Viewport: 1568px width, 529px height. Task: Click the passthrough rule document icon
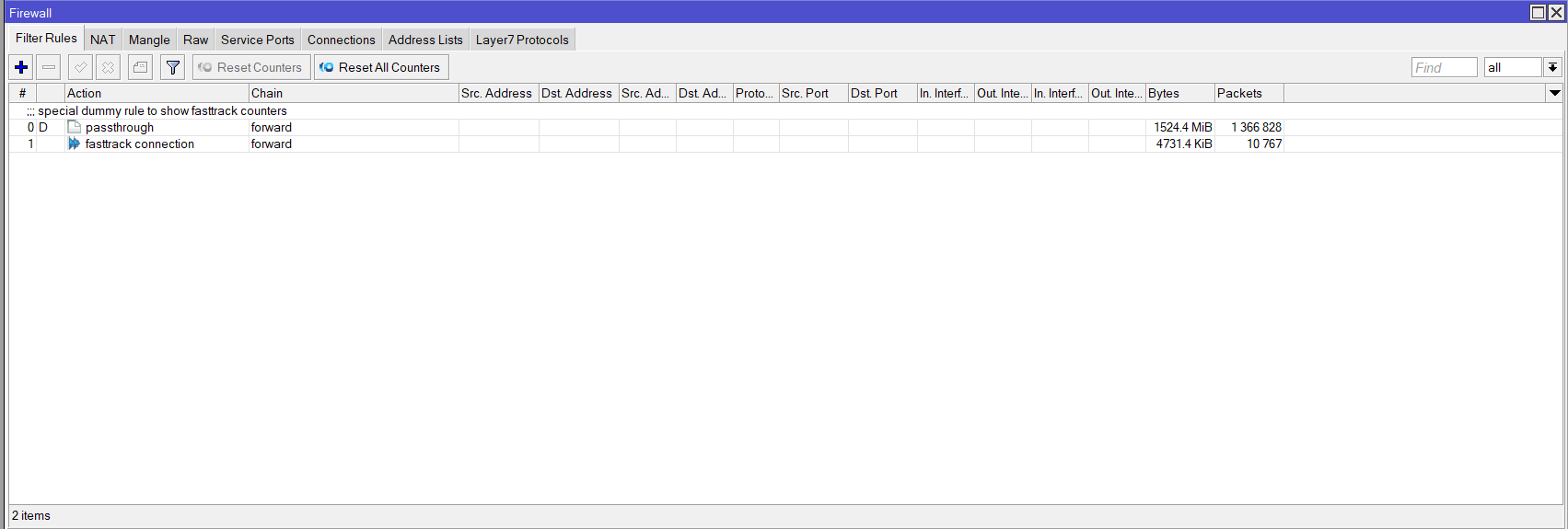74,128
